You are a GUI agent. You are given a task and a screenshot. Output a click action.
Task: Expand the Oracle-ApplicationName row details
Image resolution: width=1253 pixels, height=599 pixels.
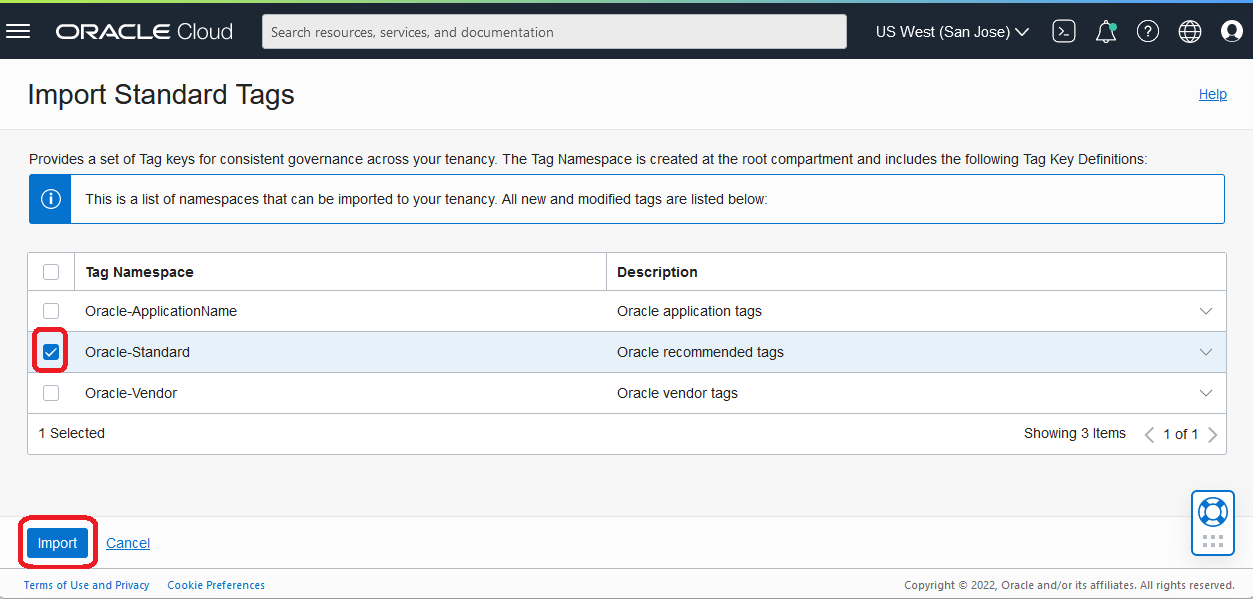(x=1206, y=311)
